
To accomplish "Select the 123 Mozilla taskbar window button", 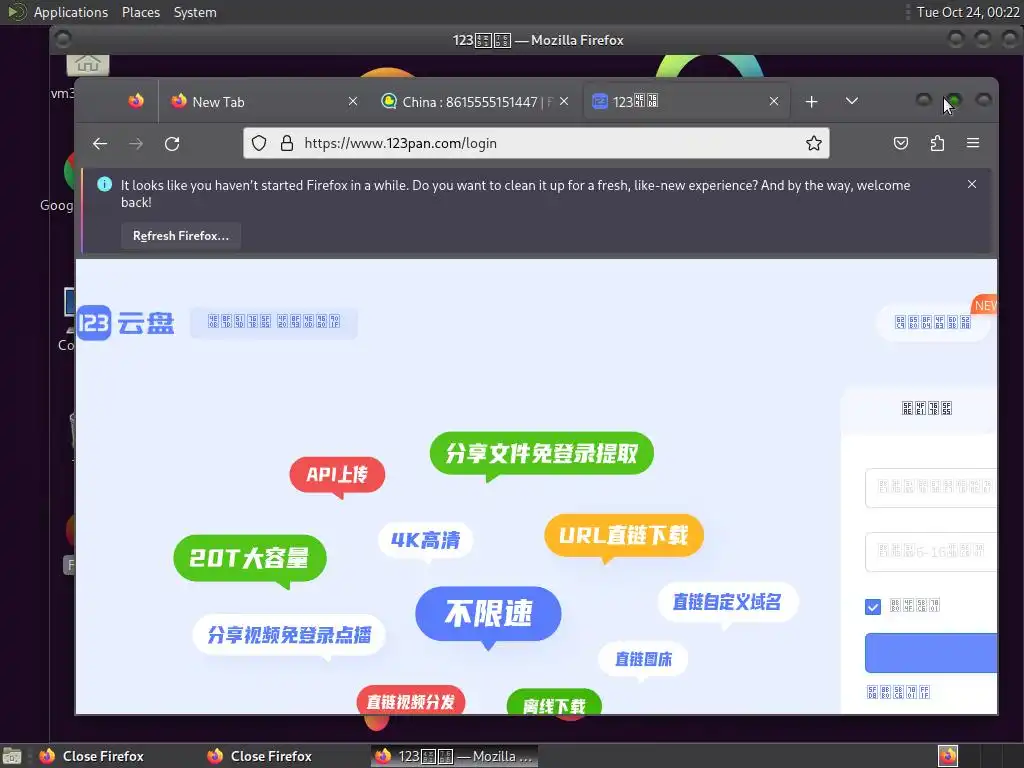I will pyautogui.click(x=455, y=756).
